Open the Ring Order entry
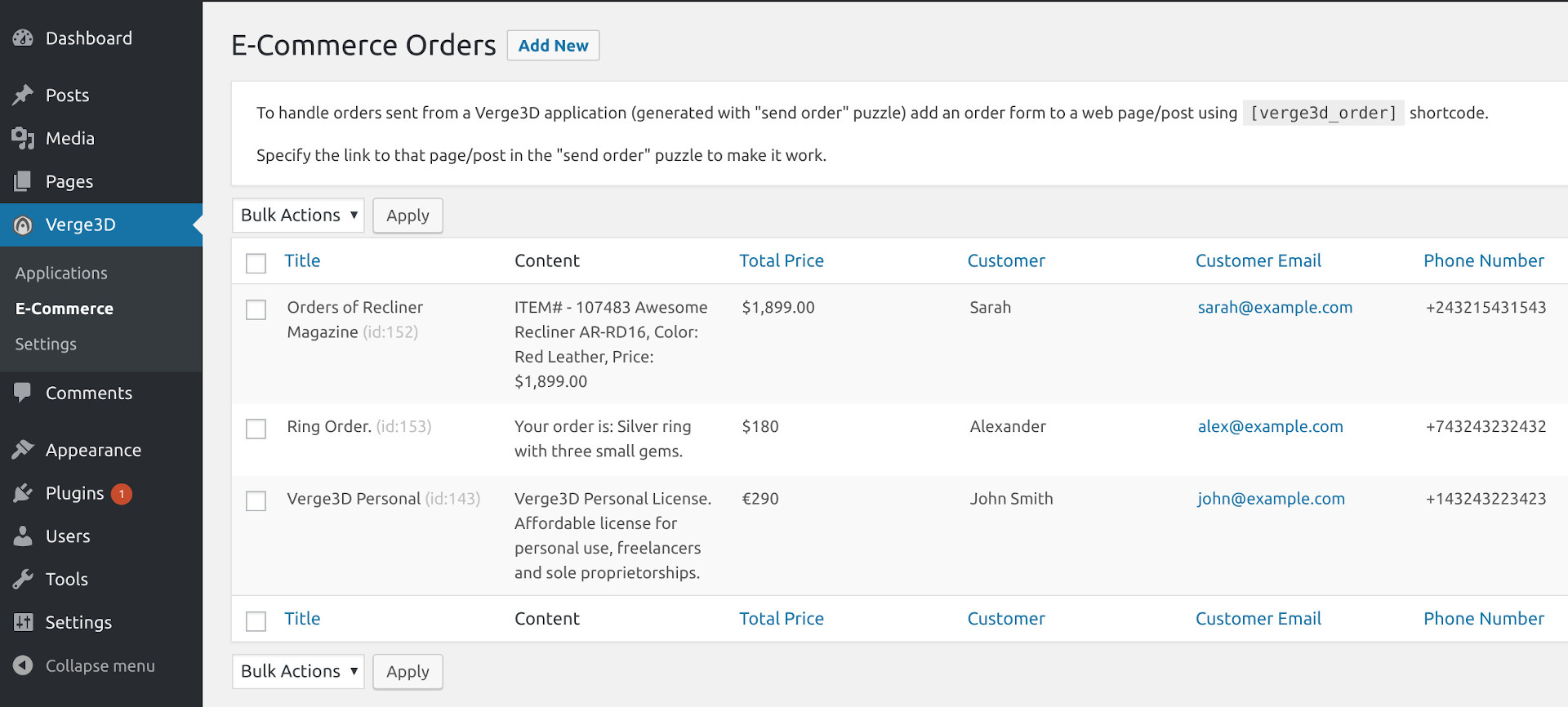This screenshot has height=707, width=1568. (x=329, y=426)
